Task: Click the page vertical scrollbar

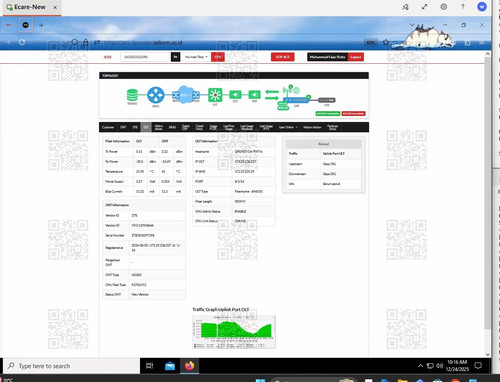Action: point(487,193)
